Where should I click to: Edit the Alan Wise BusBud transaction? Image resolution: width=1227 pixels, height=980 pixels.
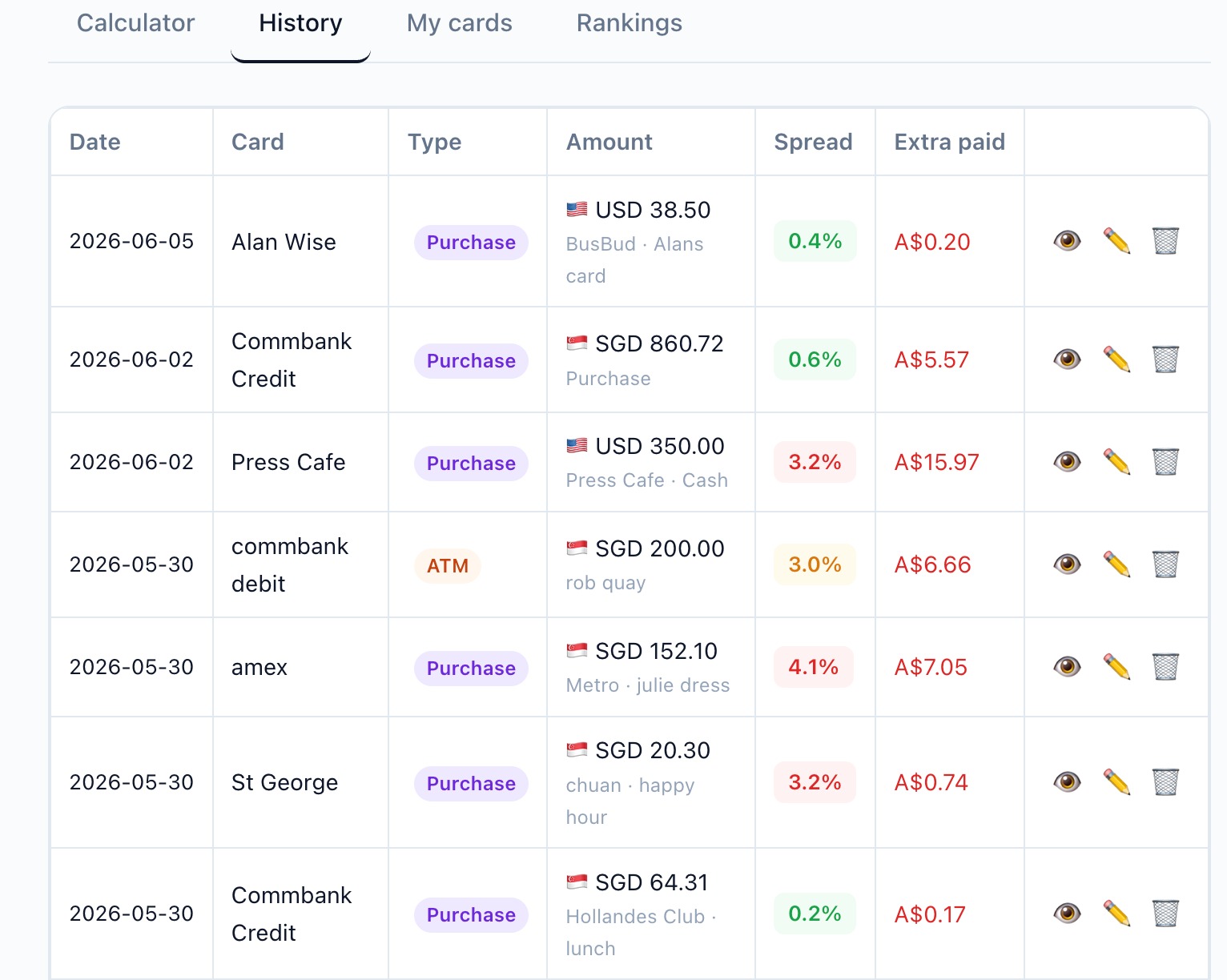(x=1116, y=241)
